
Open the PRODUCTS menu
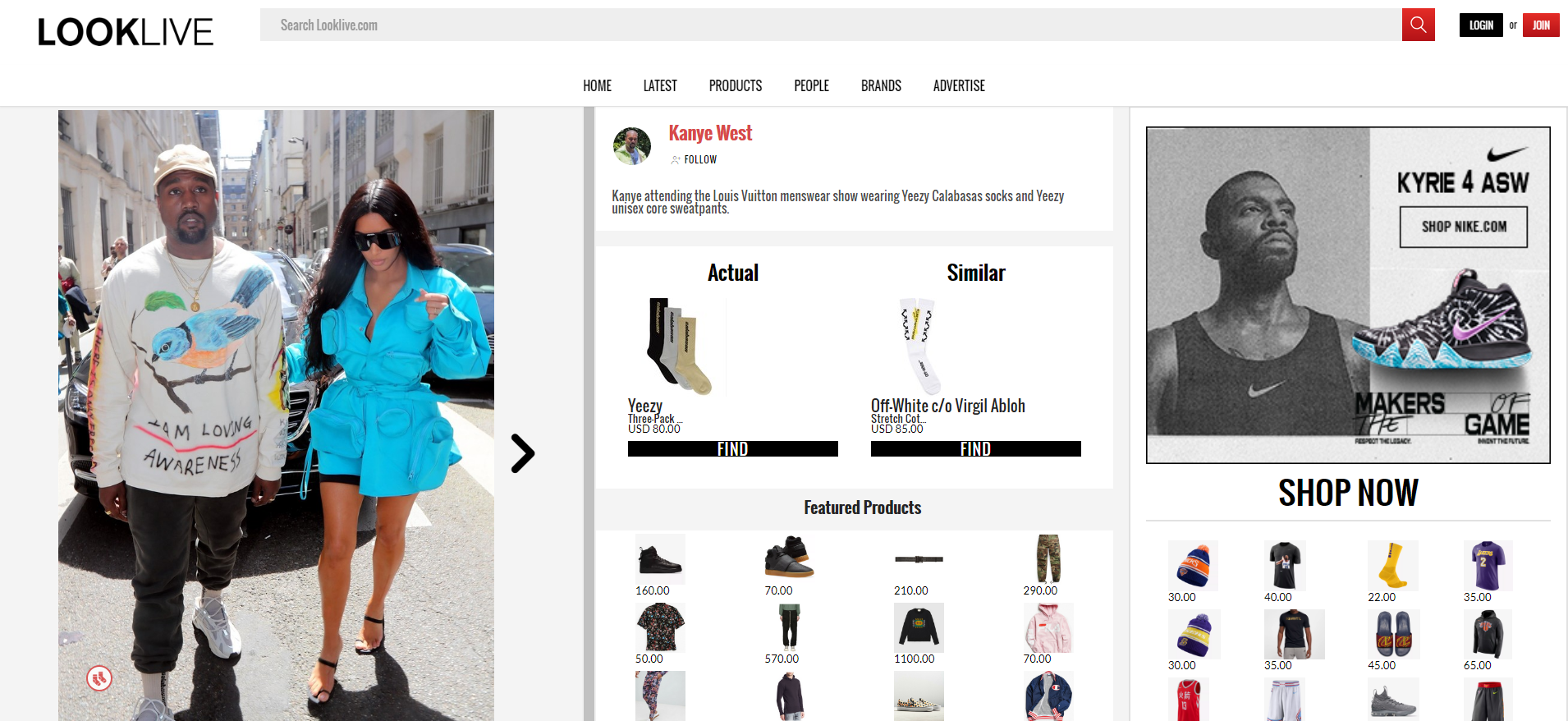736,85
